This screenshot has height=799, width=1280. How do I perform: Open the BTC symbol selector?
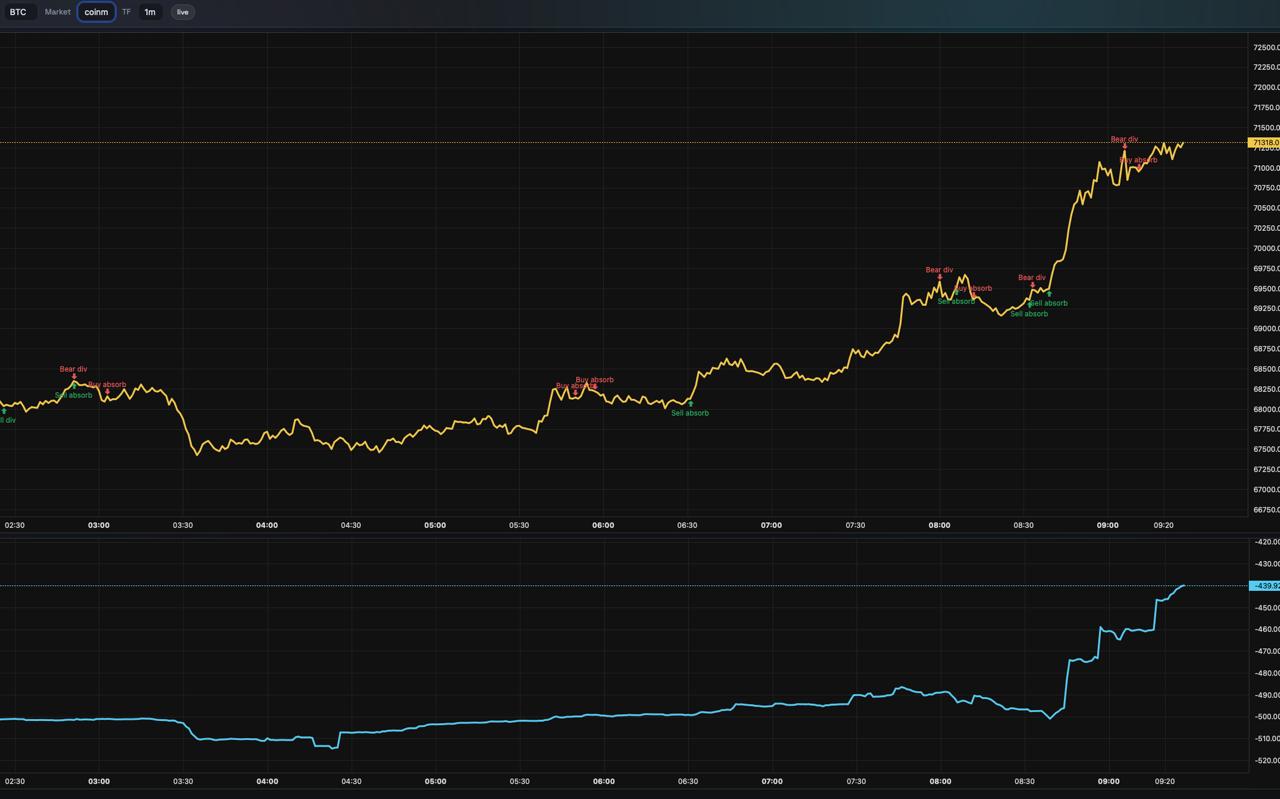18,12
